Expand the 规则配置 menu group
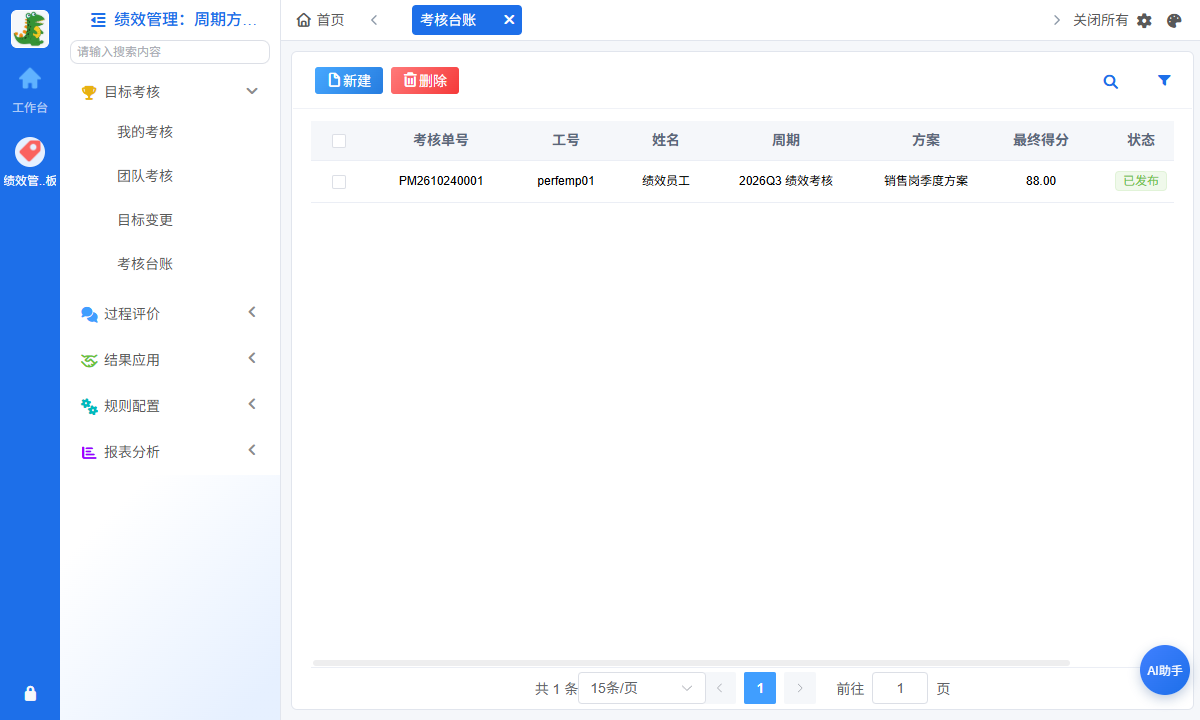Viewport: 1200px width, 720px height. click(x=252, y=404)
